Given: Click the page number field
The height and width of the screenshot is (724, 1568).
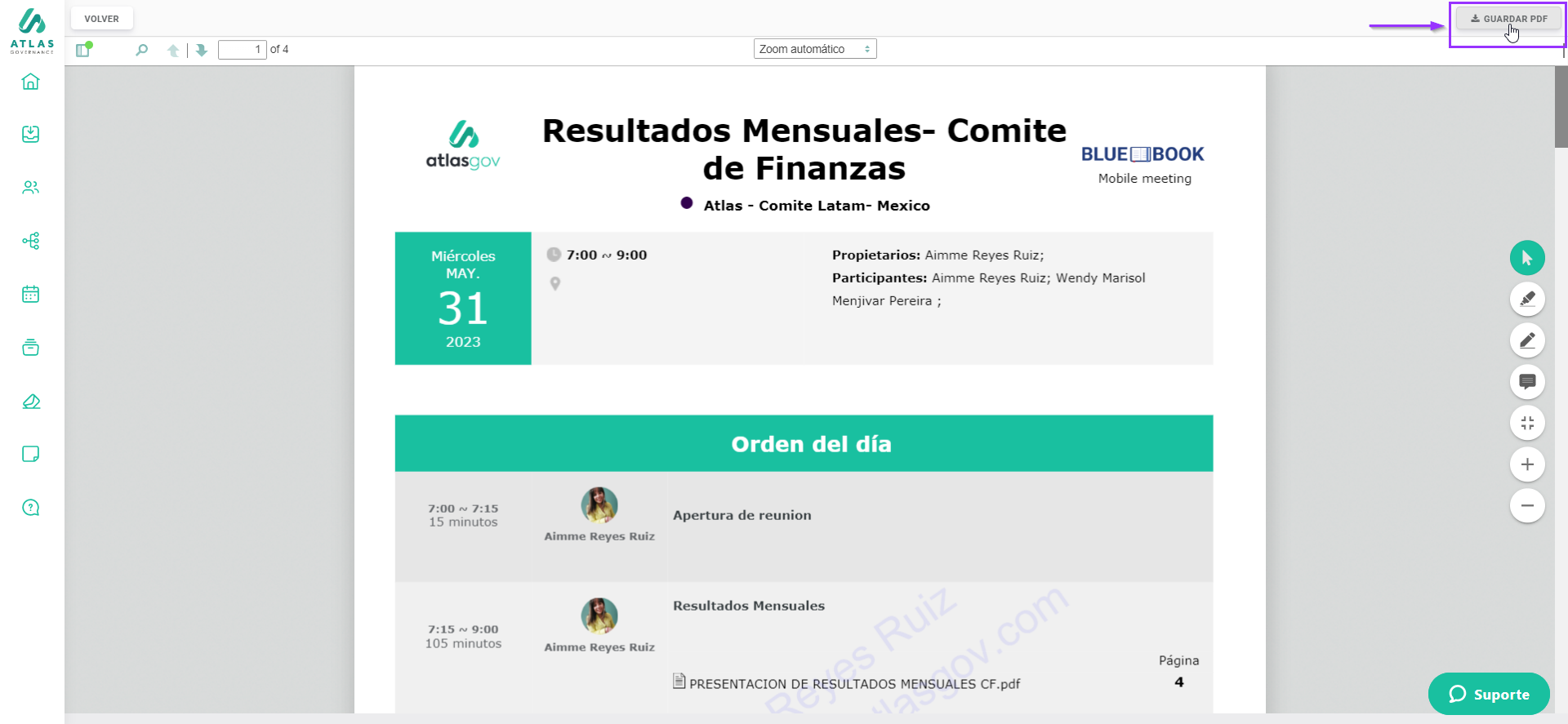Looking at the screenshot, I should tap(243, 50).
